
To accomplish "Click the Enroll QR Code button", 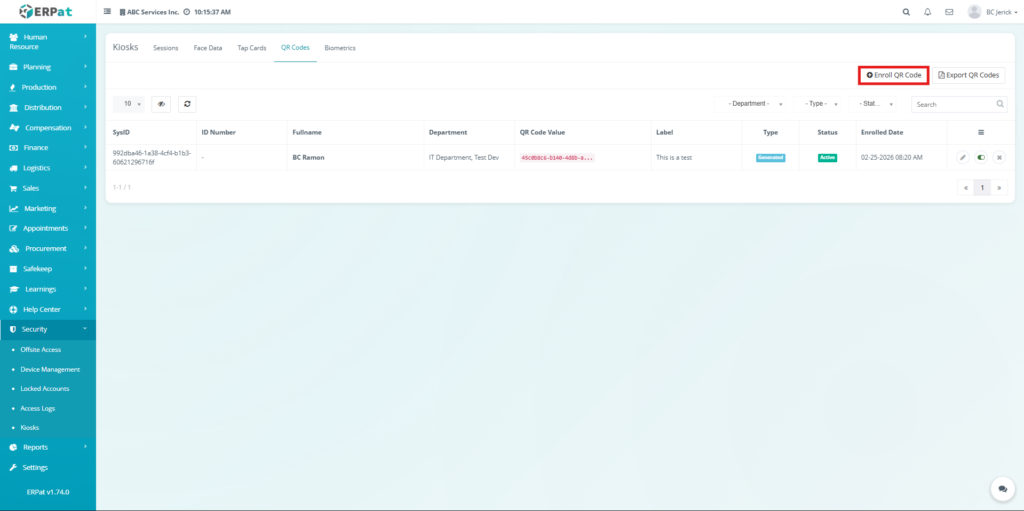I will (x=894, y=75).
